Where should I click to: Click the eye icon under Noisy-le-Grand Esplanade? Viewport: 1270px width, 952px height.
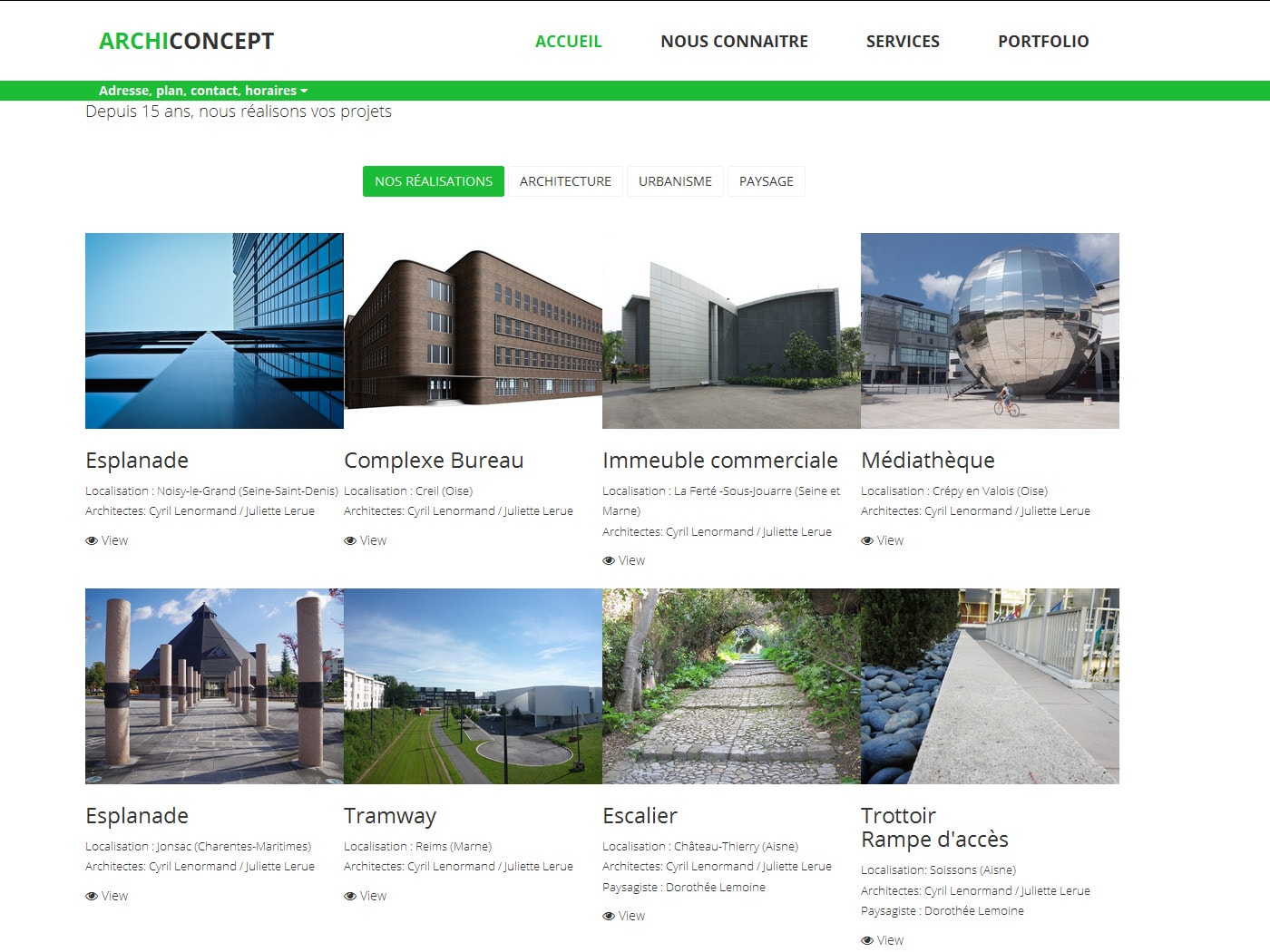(92, 541)
